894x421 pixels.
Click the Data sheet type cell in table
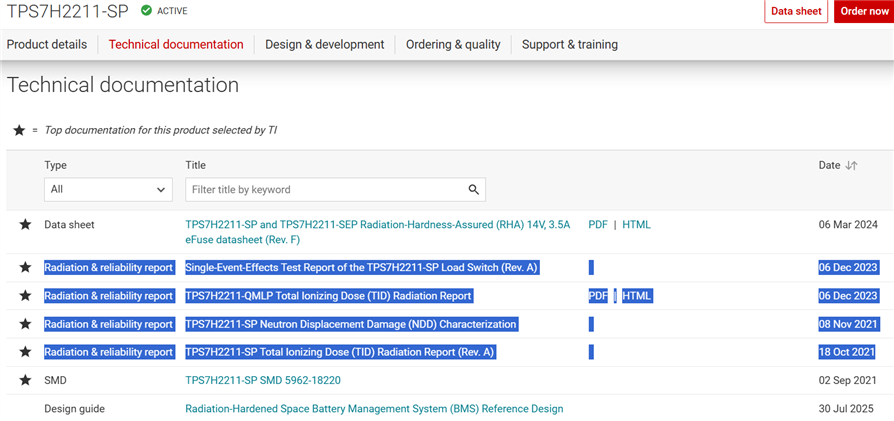point(69,225)
